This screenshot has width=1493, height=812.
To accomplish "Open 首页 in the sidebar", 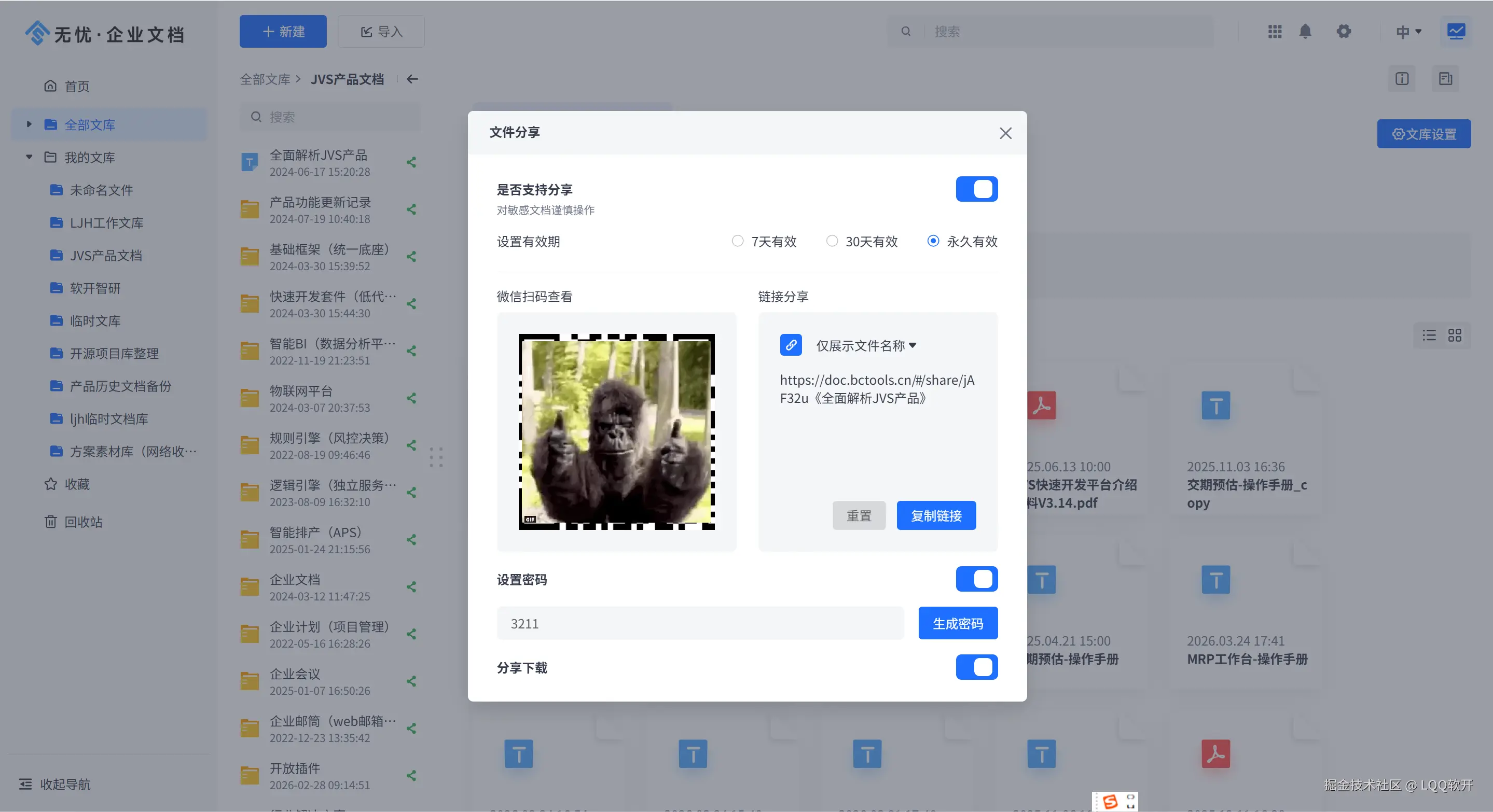I will point(76,86).
